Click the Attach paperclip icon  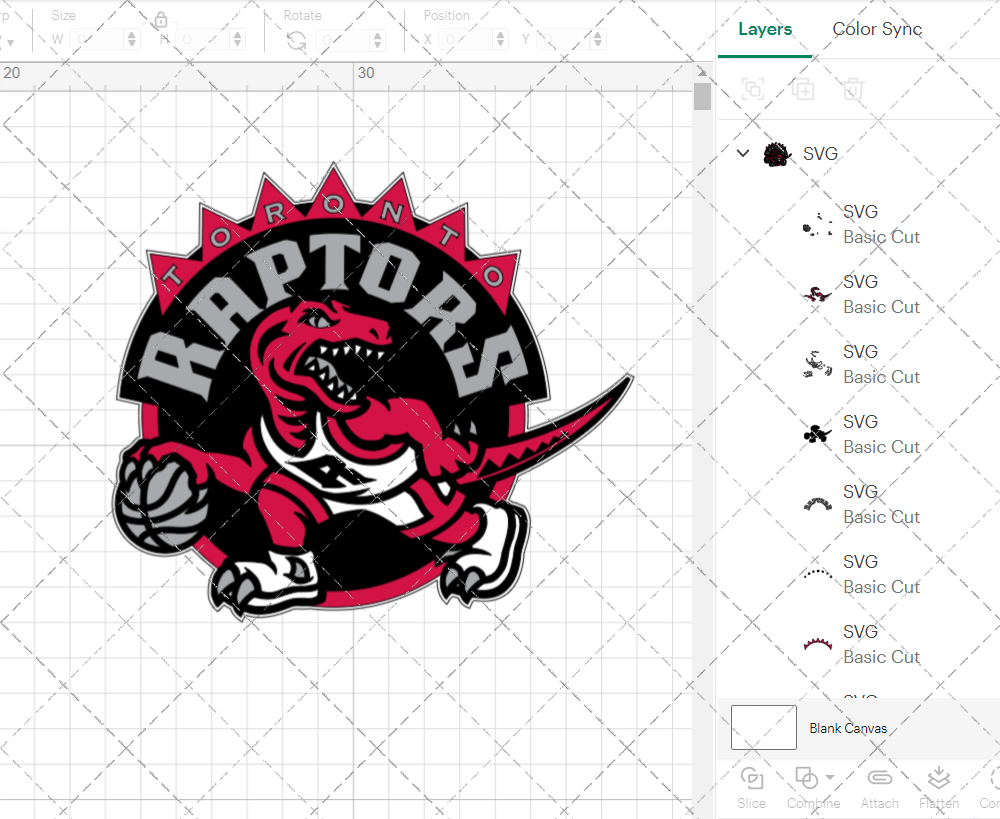879,778
